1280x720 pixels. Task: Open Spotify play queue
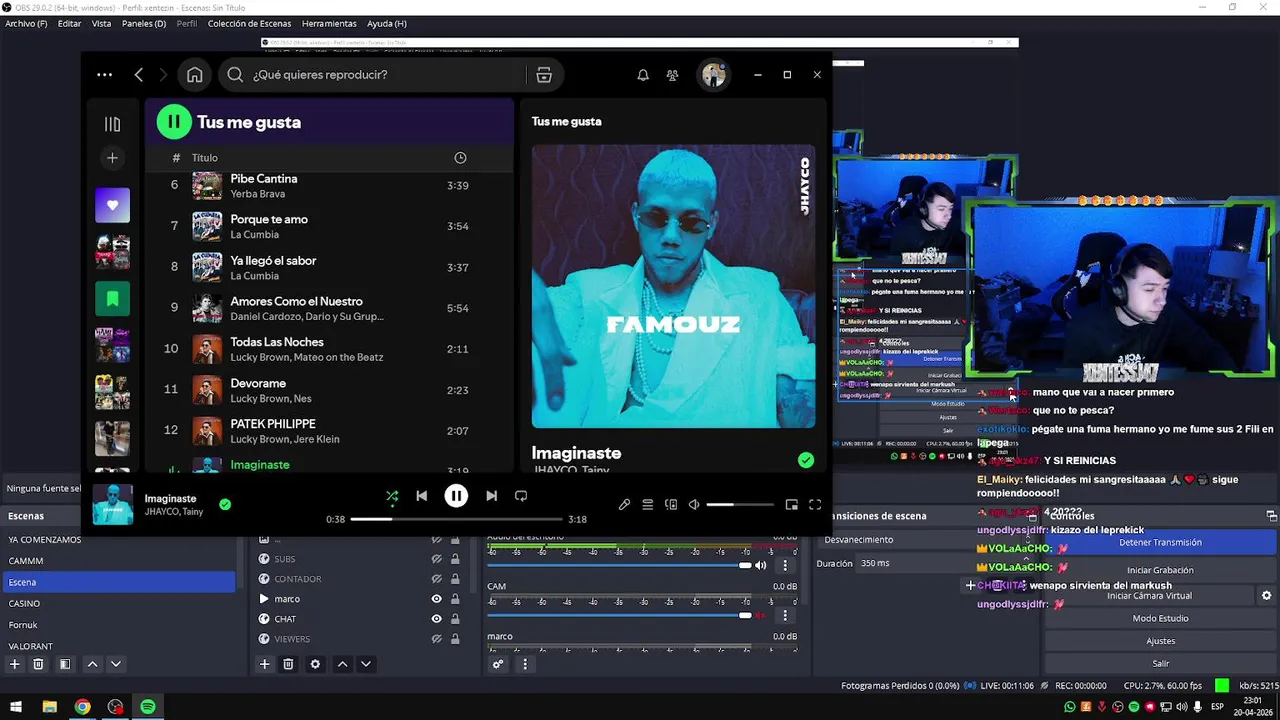pos(647,505)
